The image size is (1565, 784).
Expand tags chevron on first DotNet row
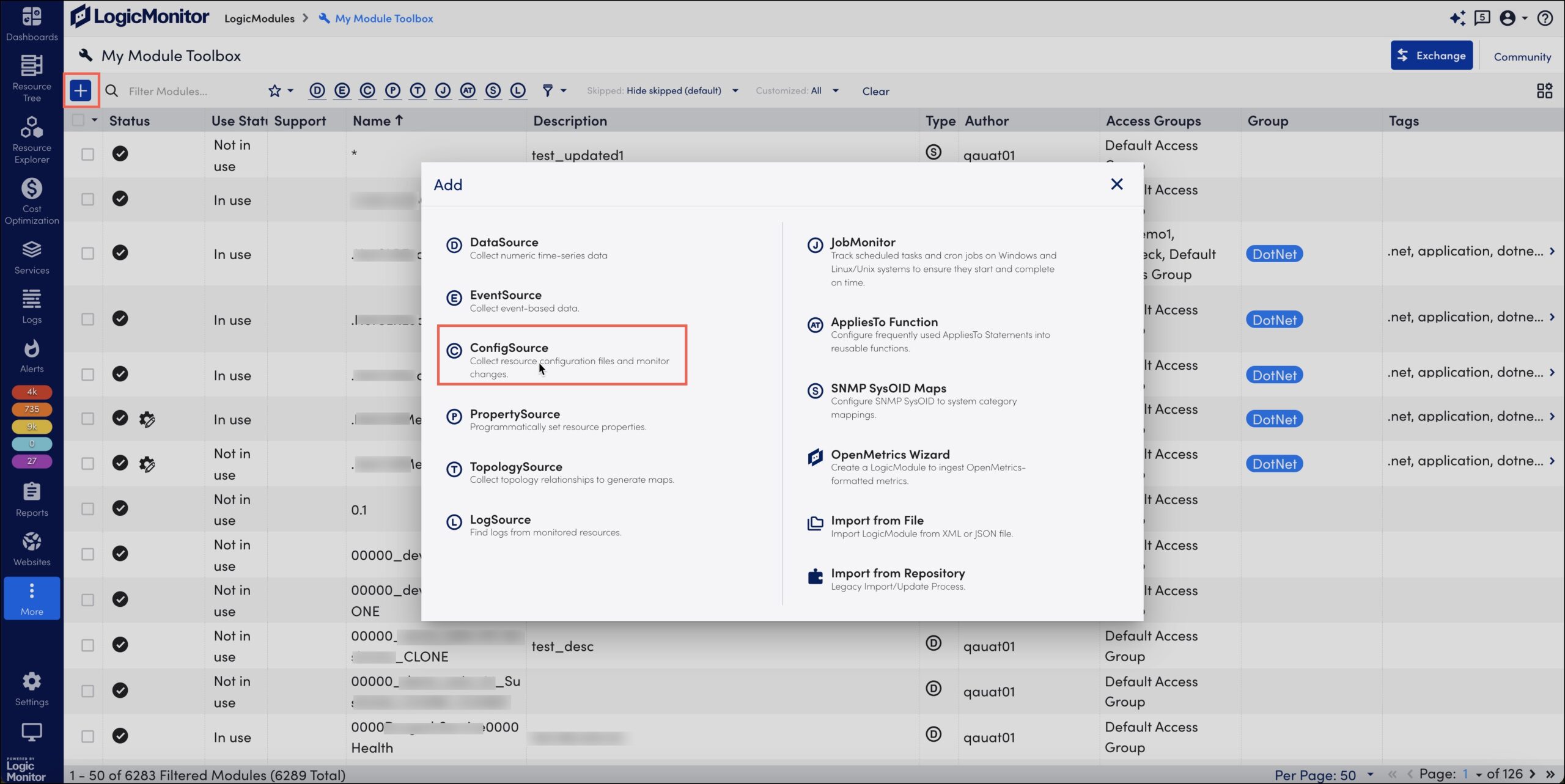click(1552, 251)
